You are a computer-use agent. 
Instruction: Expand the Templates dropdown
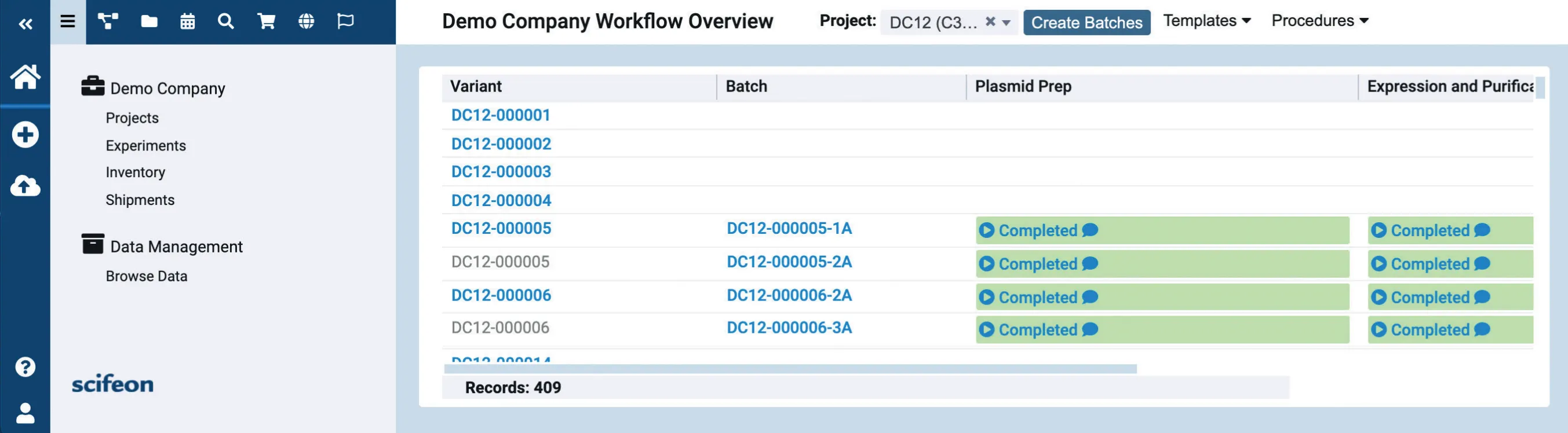1207,21
